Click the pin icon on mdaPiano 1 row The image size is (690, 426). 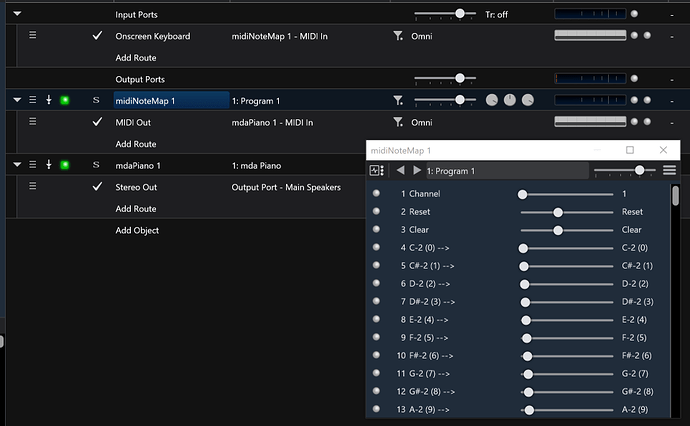pos(49,165)
